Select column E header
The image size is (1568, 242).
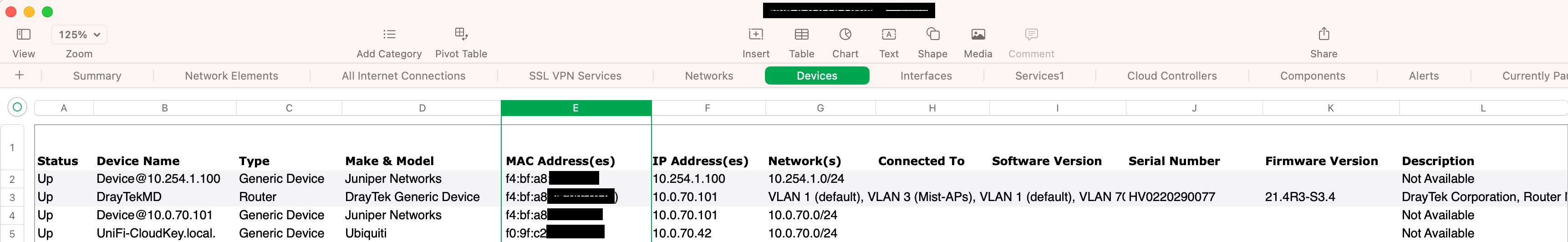point(576,108)
